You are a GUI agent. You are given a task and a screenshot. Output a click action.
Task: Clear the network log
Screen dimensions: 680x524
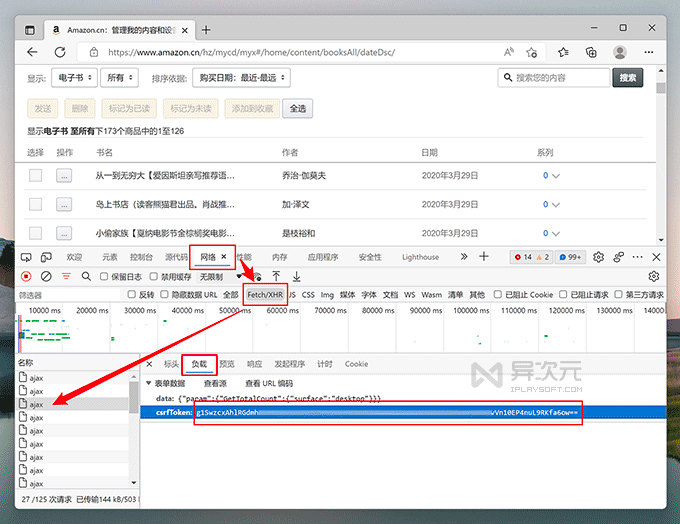click(x=46, y=276)
